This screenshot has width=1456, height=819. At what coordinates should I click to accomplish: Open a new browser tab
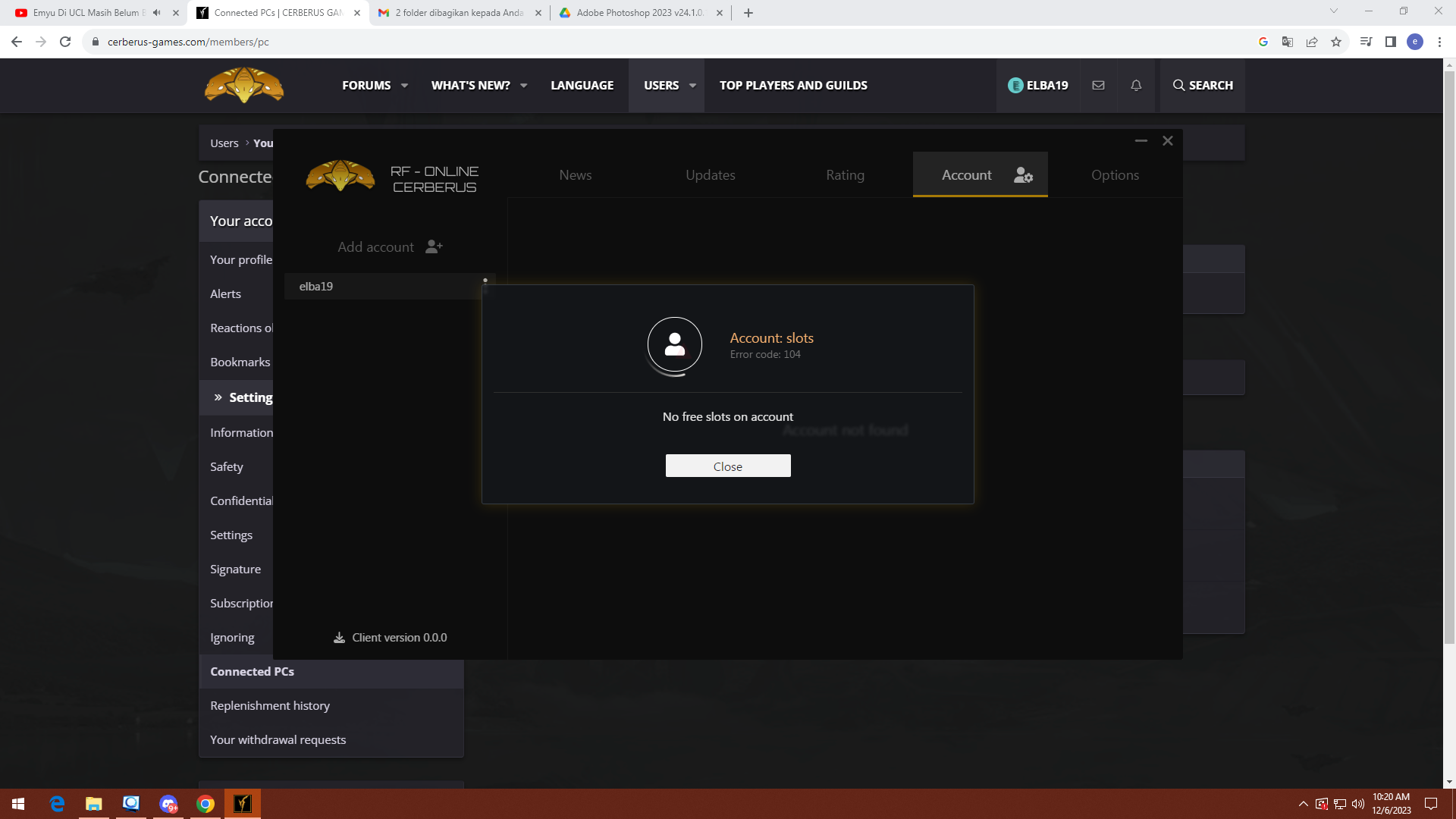click(x=748, y=13)
